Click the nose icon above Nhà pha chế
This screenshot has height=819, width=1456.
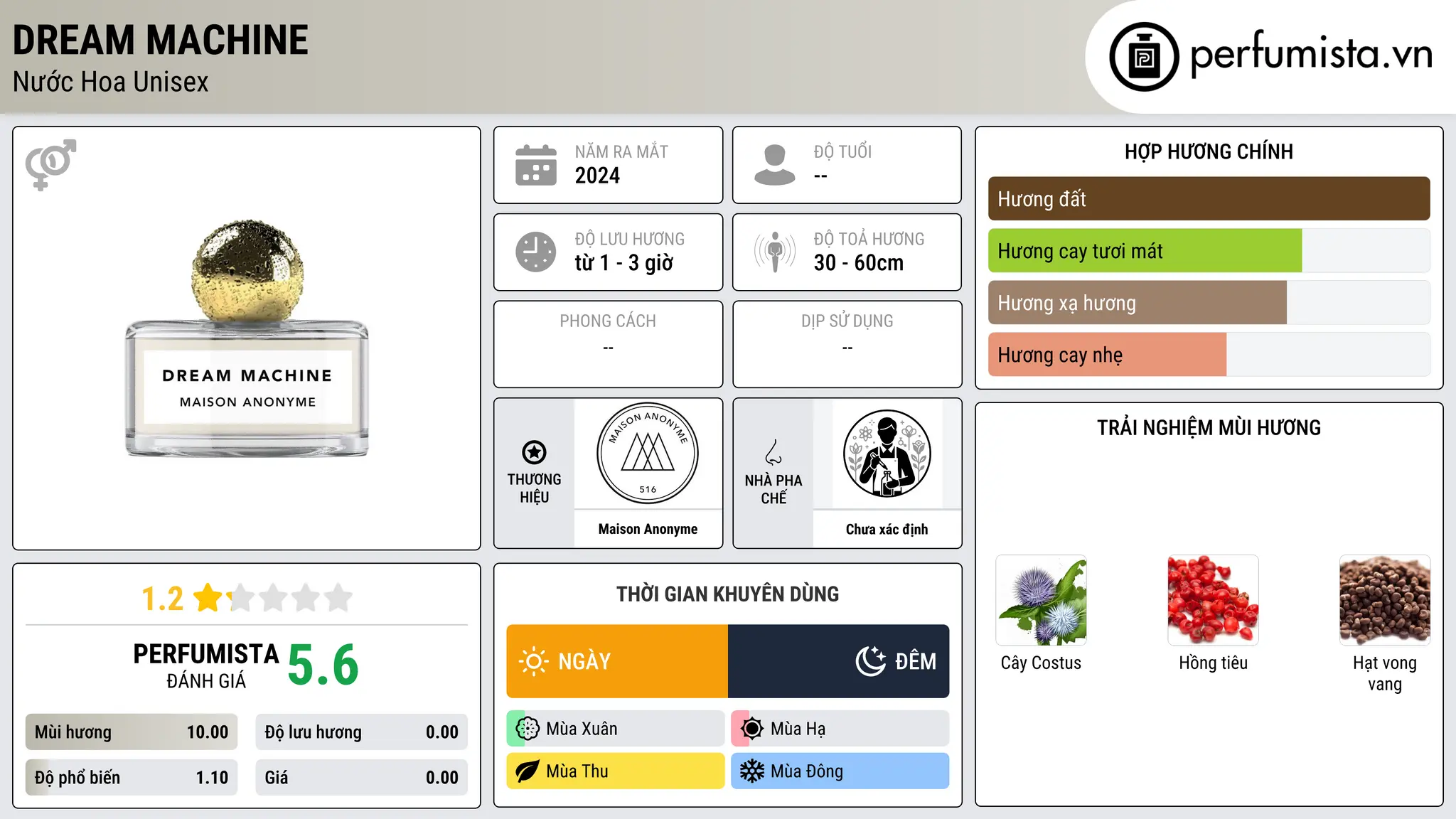coord(773,452)
